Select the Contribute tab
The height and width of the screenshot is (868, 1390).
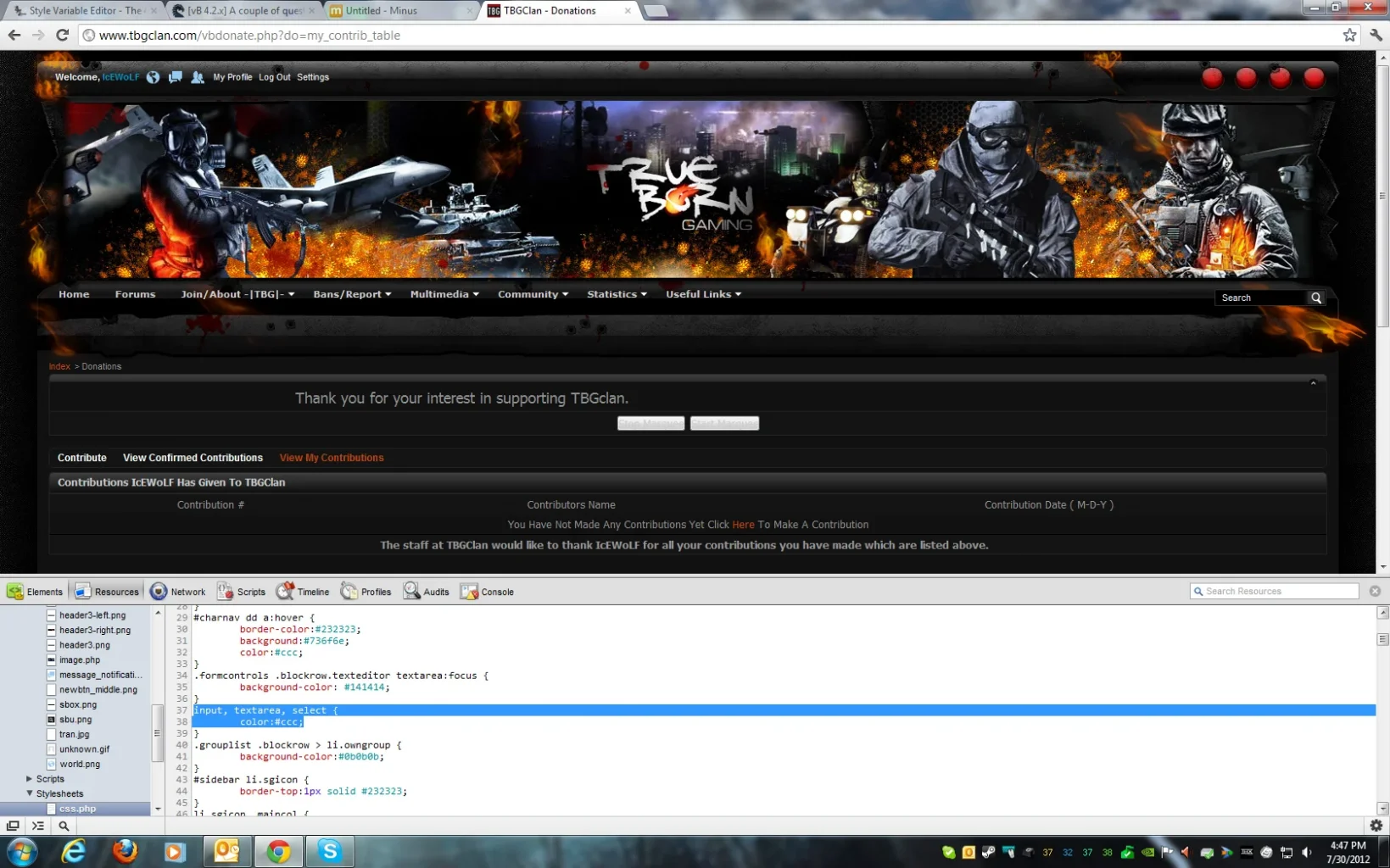[82, 458]
